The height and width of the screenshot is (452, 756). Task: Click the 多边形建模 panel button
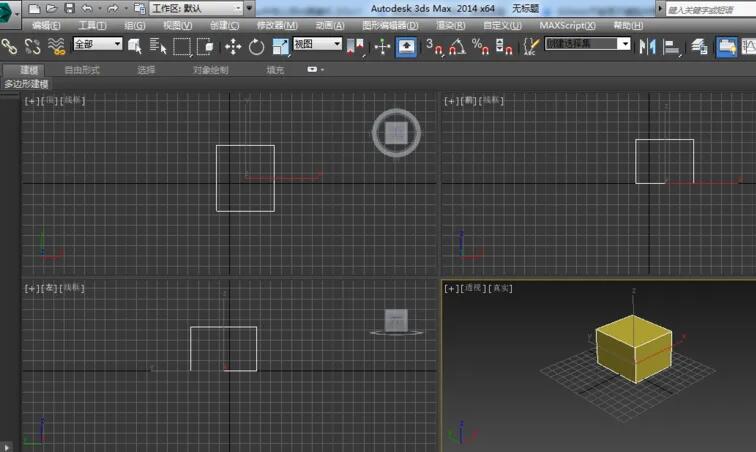27,84
